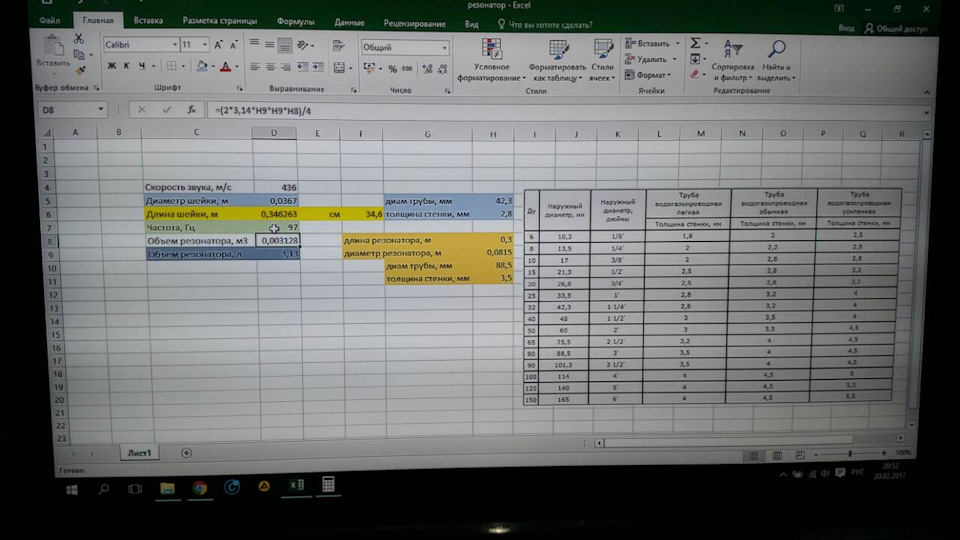Image resolution: width=960 pixels, height=540 pixels.
Task: Switch to the Рецензирование tab
Action: pos(414,23)
